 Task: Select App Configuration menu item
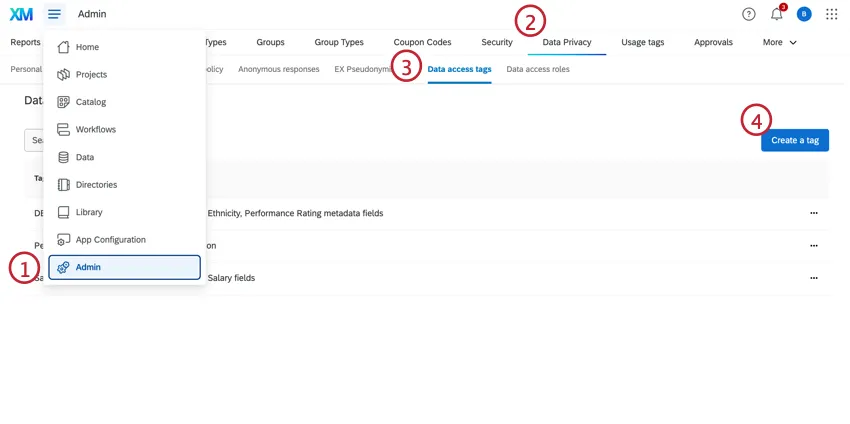[110, 240]
